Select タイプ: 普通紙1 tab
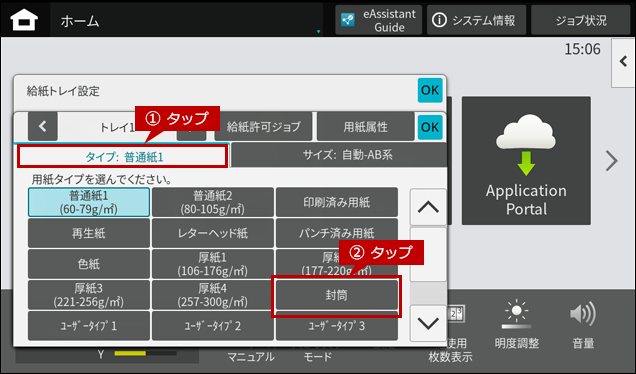The image size is (636, 374). pos(122,157)
